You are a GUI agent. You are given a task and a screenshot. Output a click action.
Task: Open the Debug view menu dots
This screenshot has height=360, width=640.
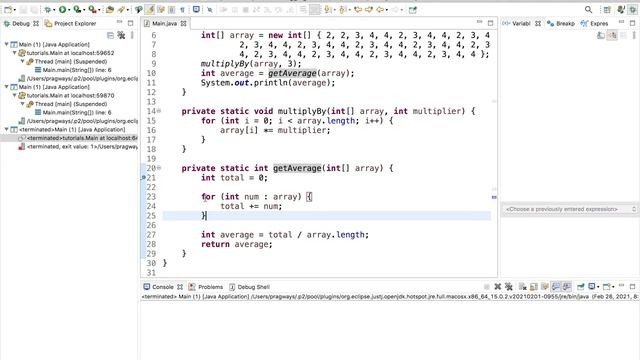pos(132,36)
